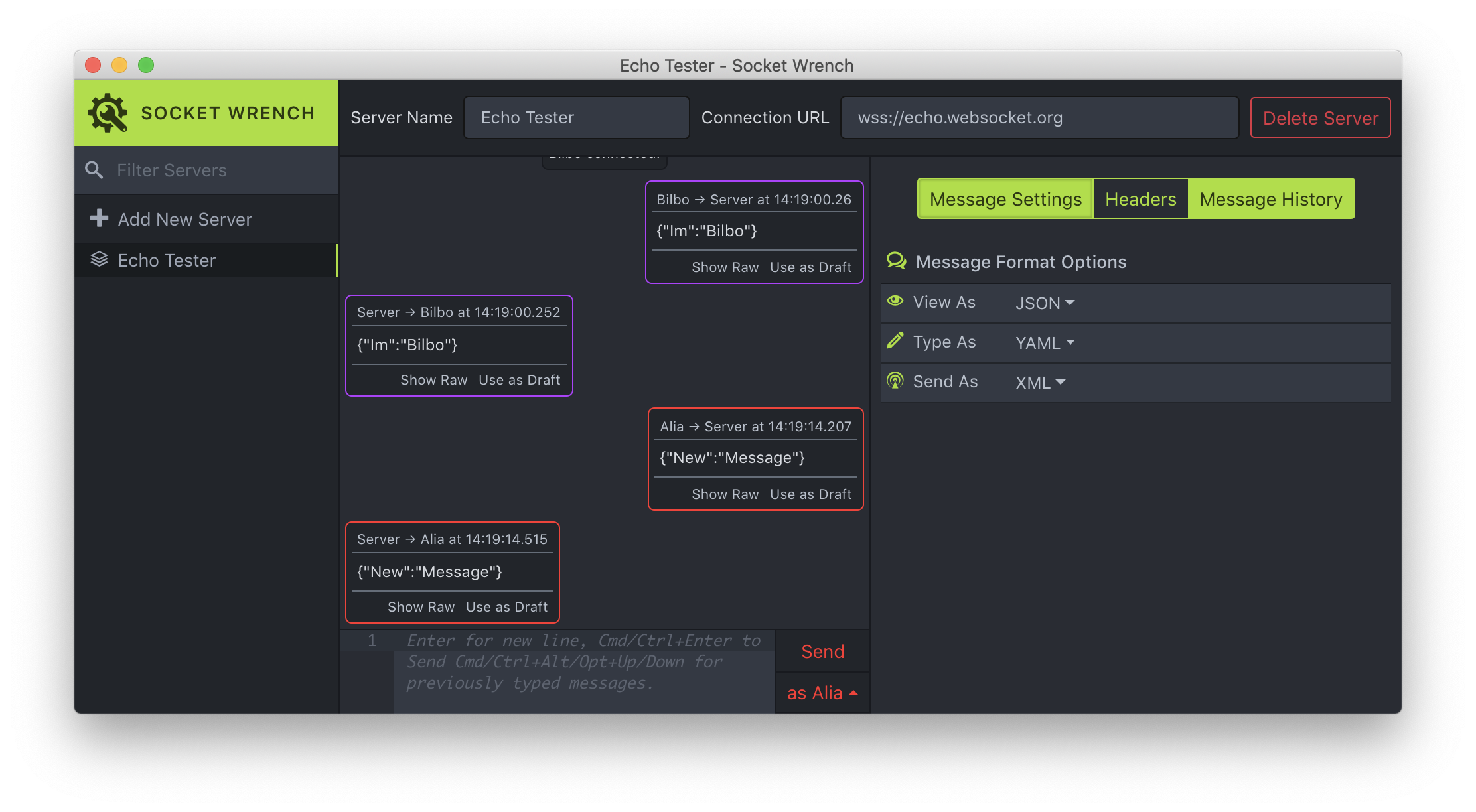Click the Headers panel icon
The height and width of the screenshot is (812, 1476).
coord(1140,197)
